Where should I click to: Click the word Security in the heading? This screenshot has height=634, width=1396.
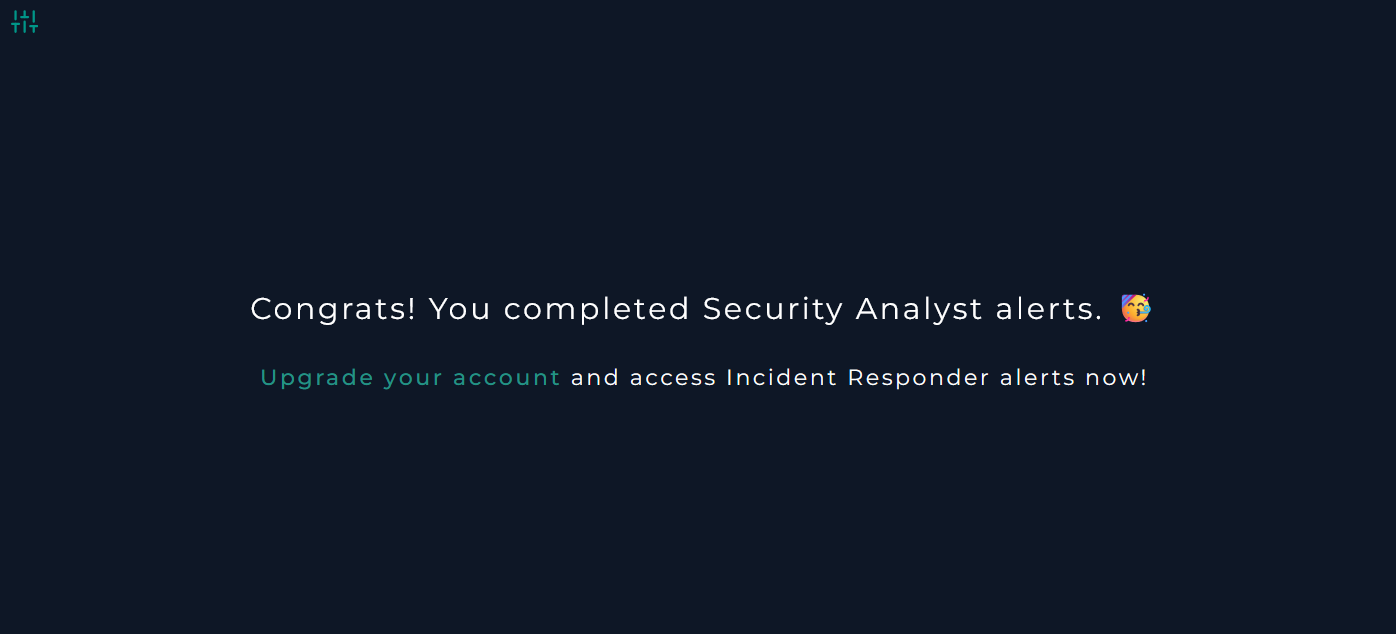tap(773, 309)
